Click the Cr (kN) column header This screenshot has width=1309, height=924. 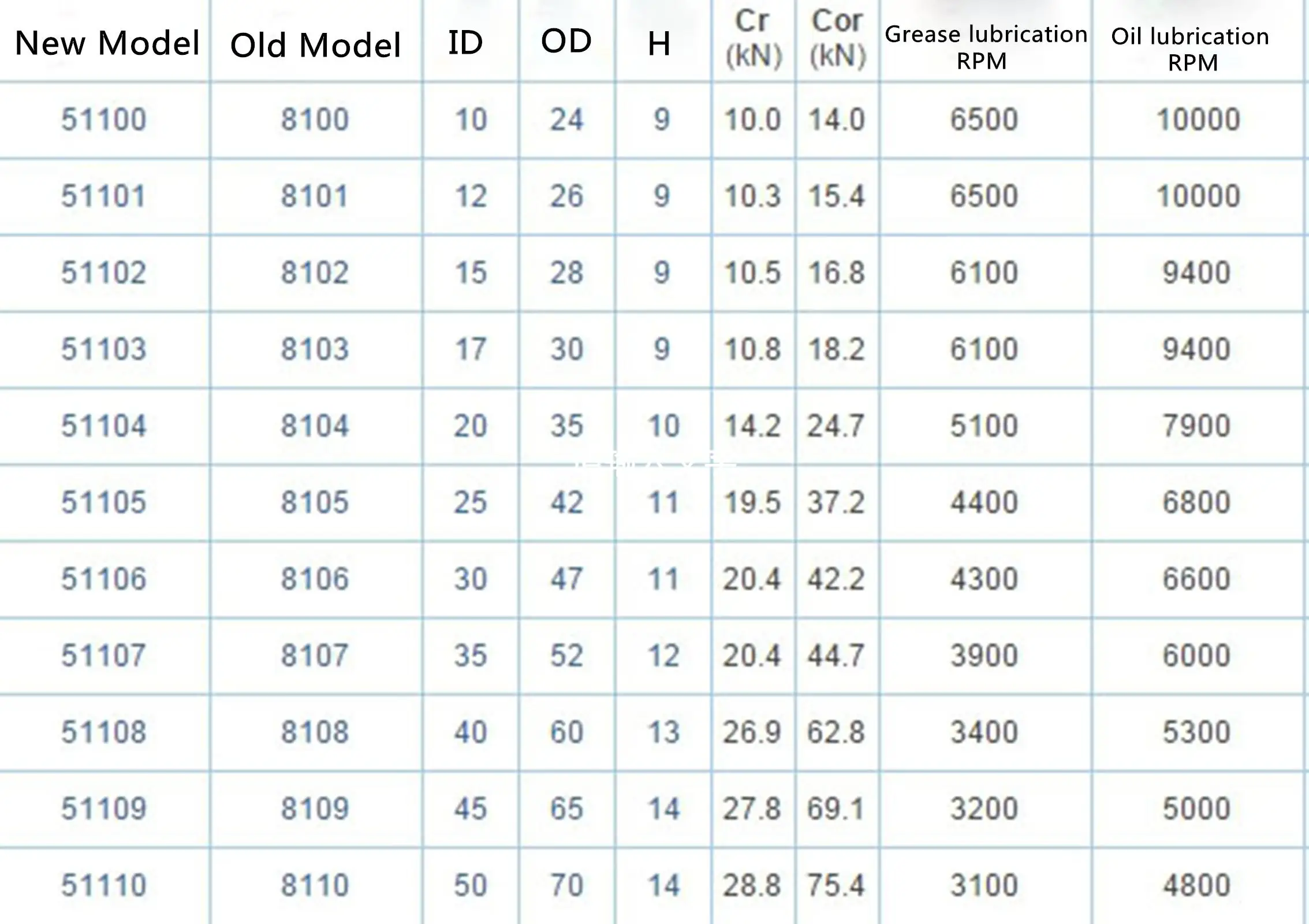point(753,39)
